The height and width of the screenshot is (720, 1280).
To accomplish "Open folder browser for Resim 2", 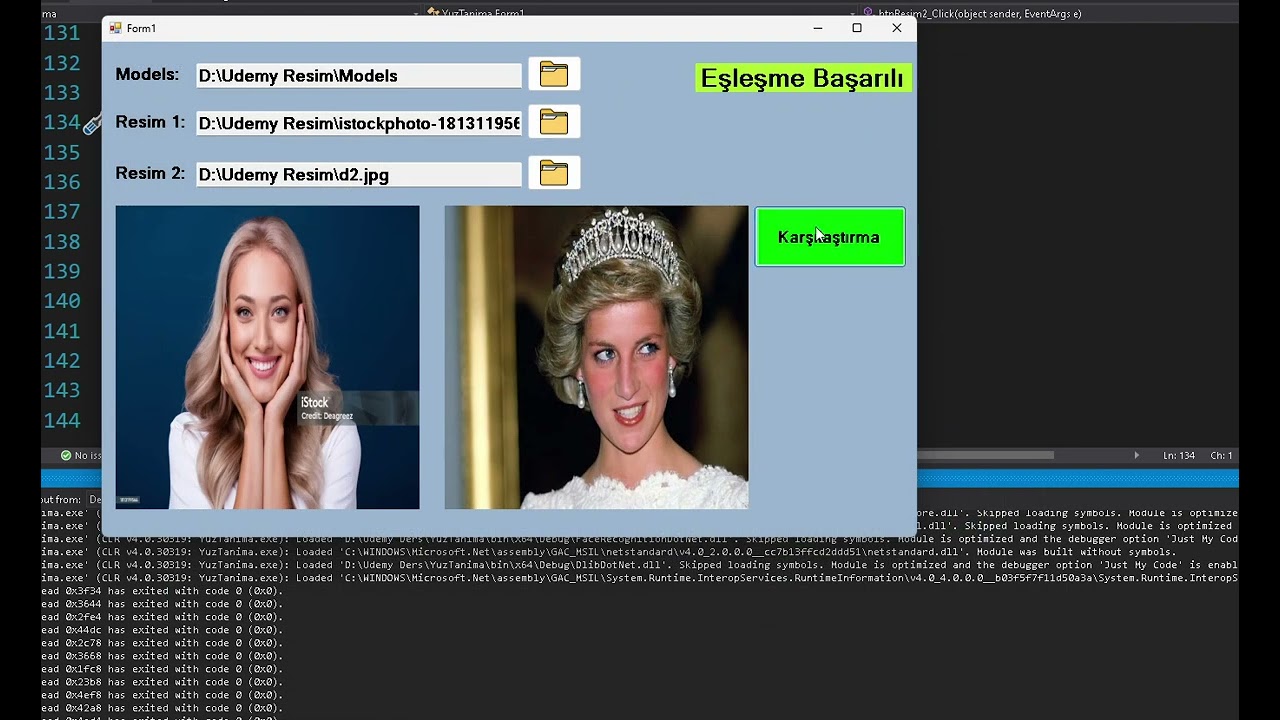I will (x=554, y=173).
